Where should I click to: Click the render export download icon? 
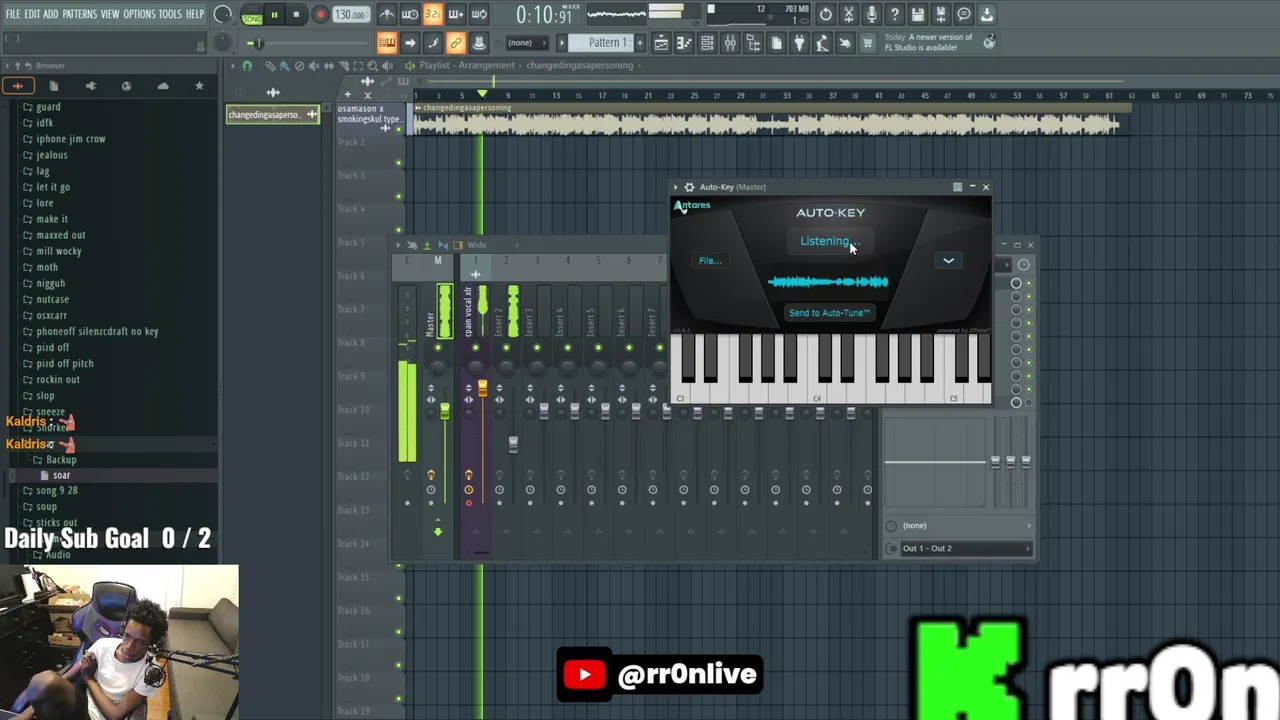click(987, 14)
